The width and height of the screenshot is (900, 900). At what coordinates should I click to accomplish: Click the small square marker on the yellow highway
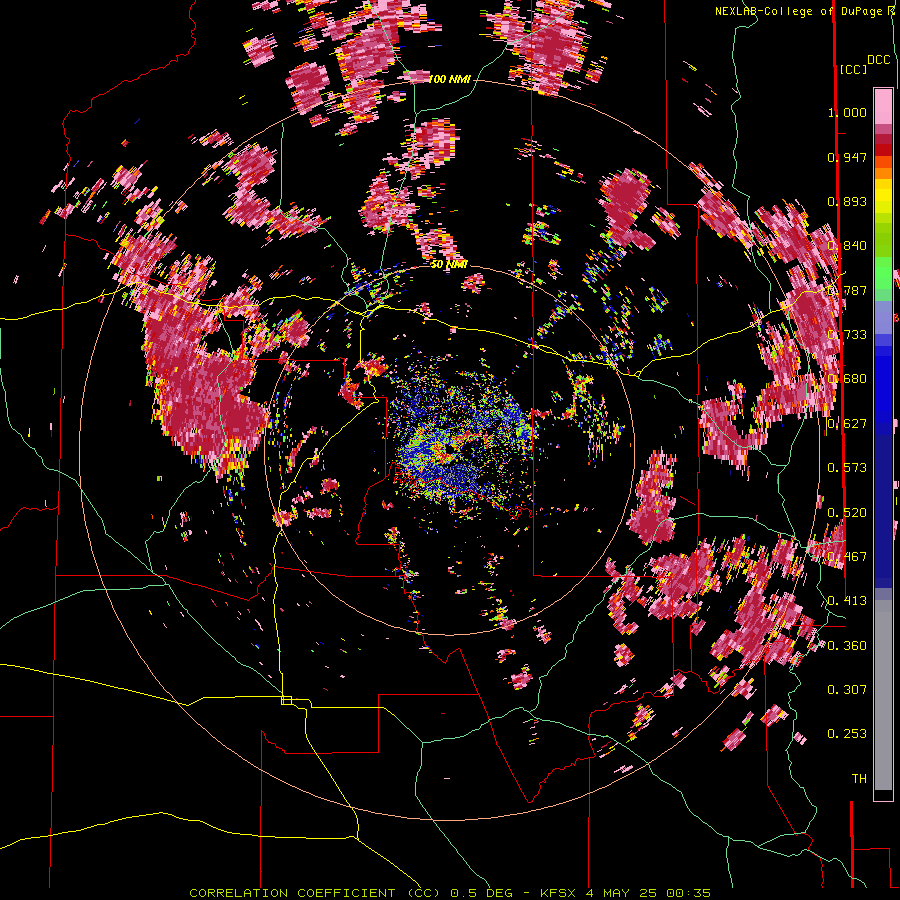[286, 700]
